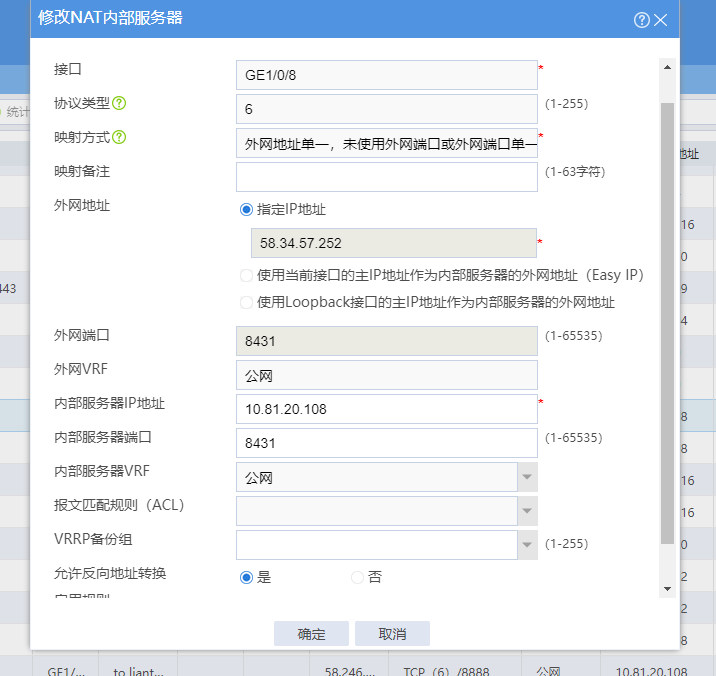This screenshot has height=676, width=716.
Task: Choose 是 for 允许反向地址转换
Action: click(x=246, y=577)
